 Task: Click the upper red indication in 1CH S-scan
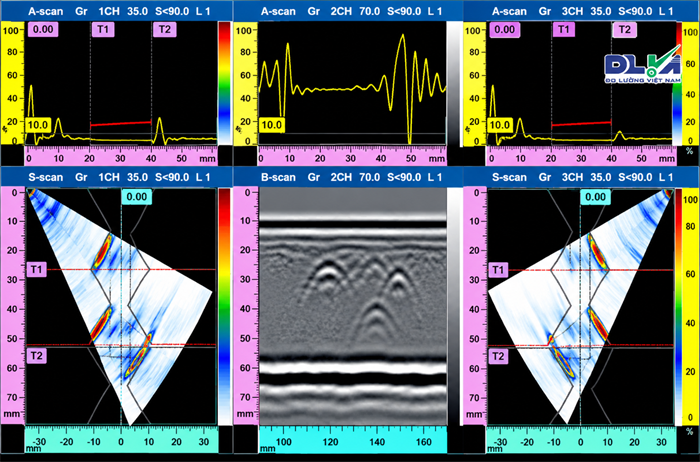point(103,251)
